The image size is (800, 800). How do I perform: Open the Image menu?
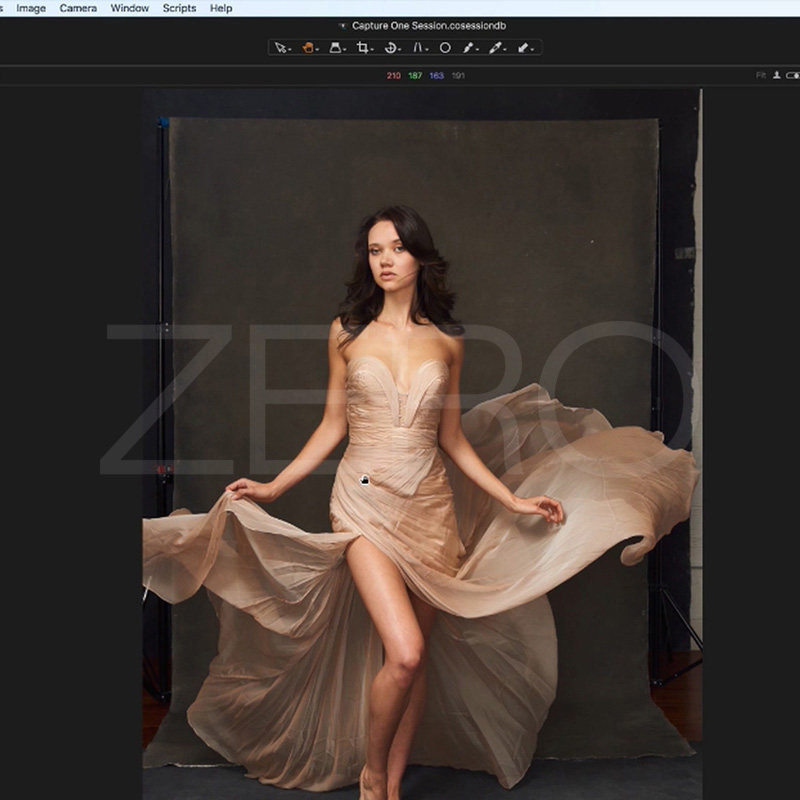click(31, 8)
